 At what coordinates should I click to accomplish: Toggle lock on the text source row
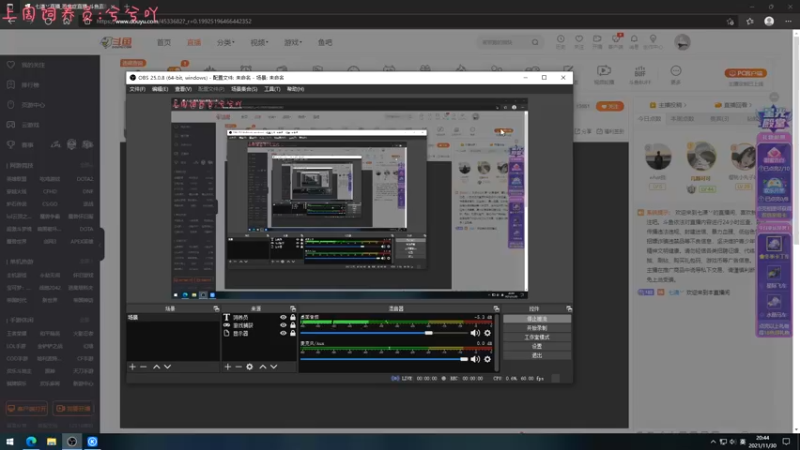pyautogui.click(x=293, y=317)
